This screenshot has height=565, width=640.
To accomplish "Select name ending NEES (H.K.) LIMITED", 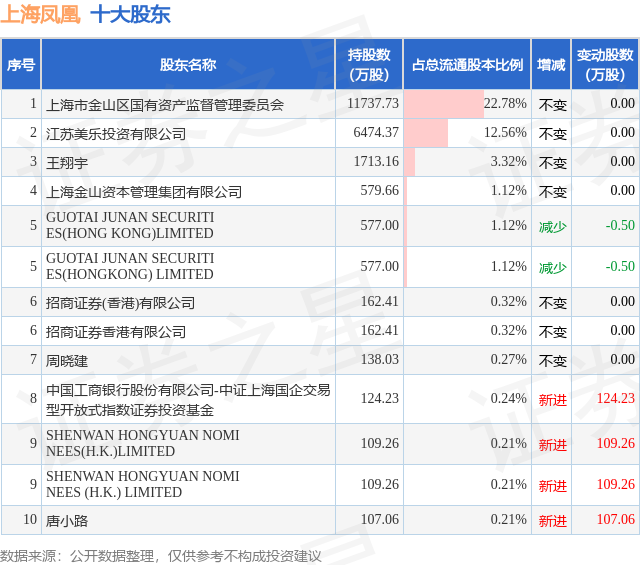I will pyautogui.click(x=142, y=484).
